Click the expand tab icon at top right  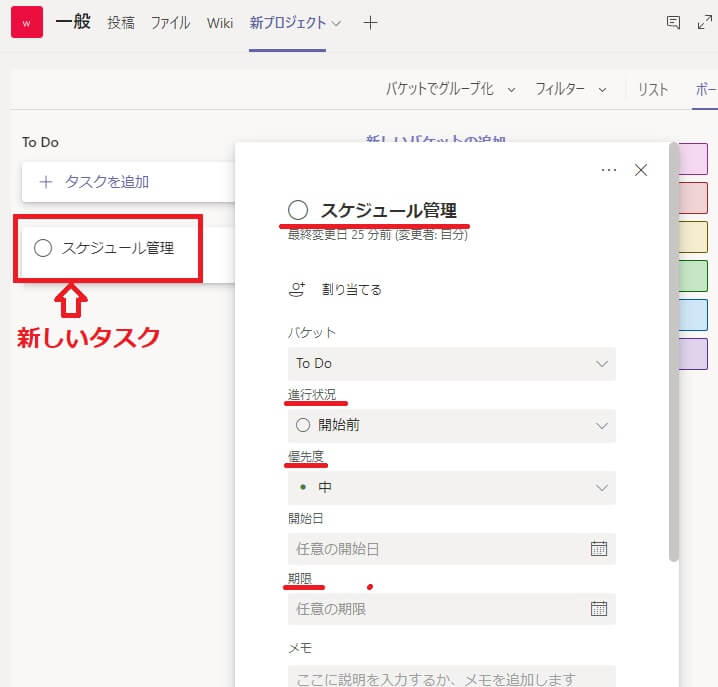click(704, 23)
